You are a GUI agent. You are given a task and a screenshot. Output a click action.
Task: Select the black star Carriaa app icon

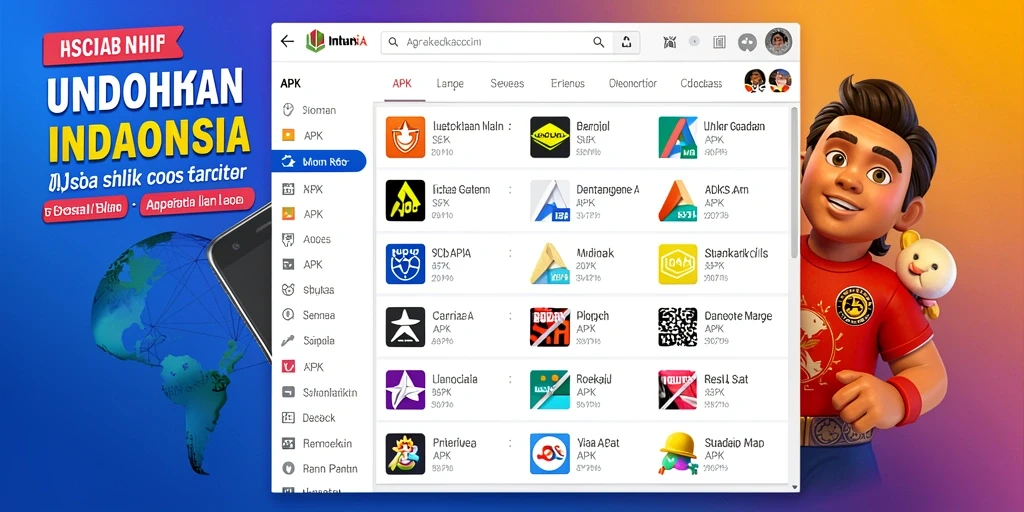[x=405, y=327]
